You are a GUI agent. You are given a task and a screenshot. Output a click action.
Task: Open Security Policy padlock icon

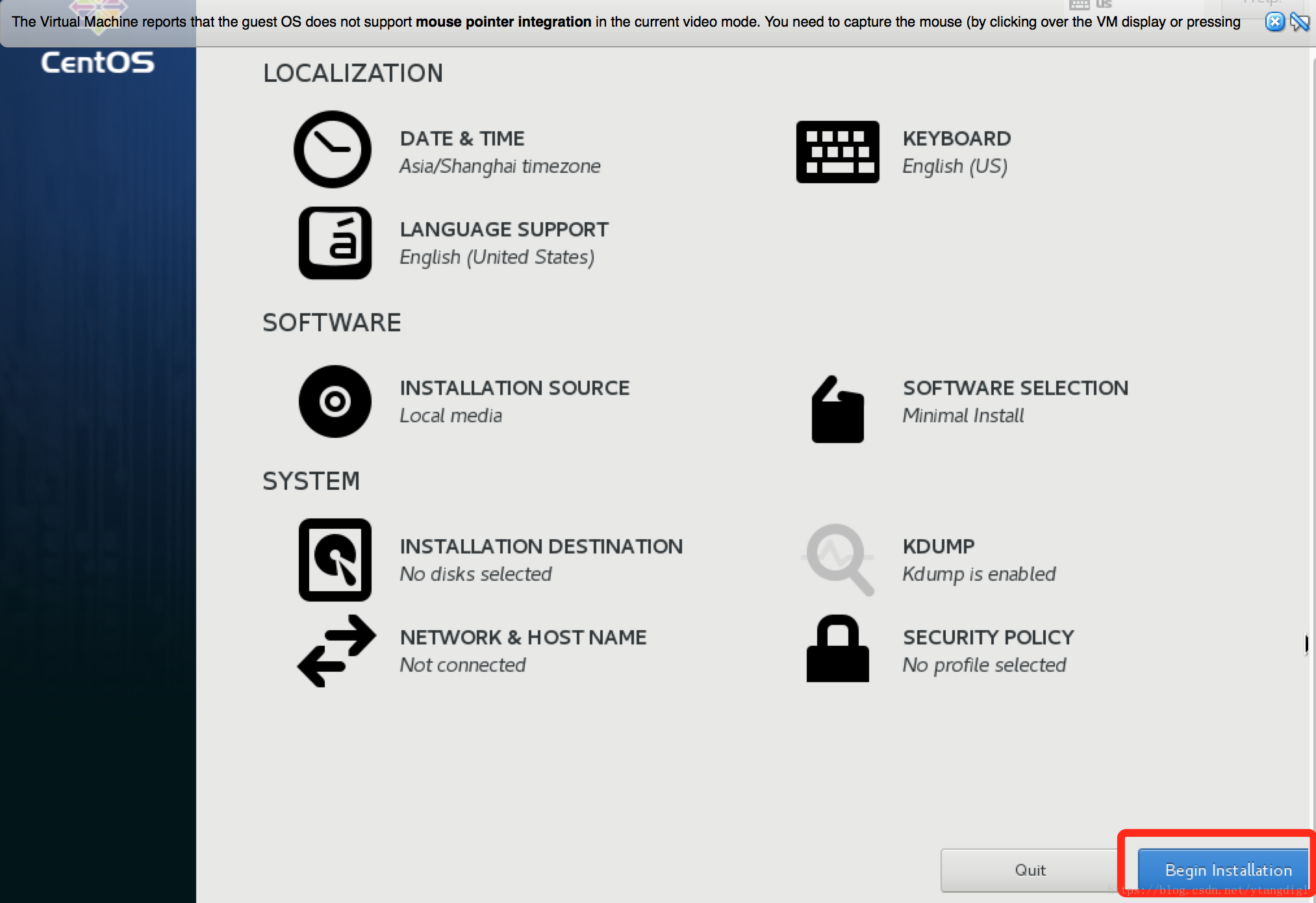click(x=837, y=648)
